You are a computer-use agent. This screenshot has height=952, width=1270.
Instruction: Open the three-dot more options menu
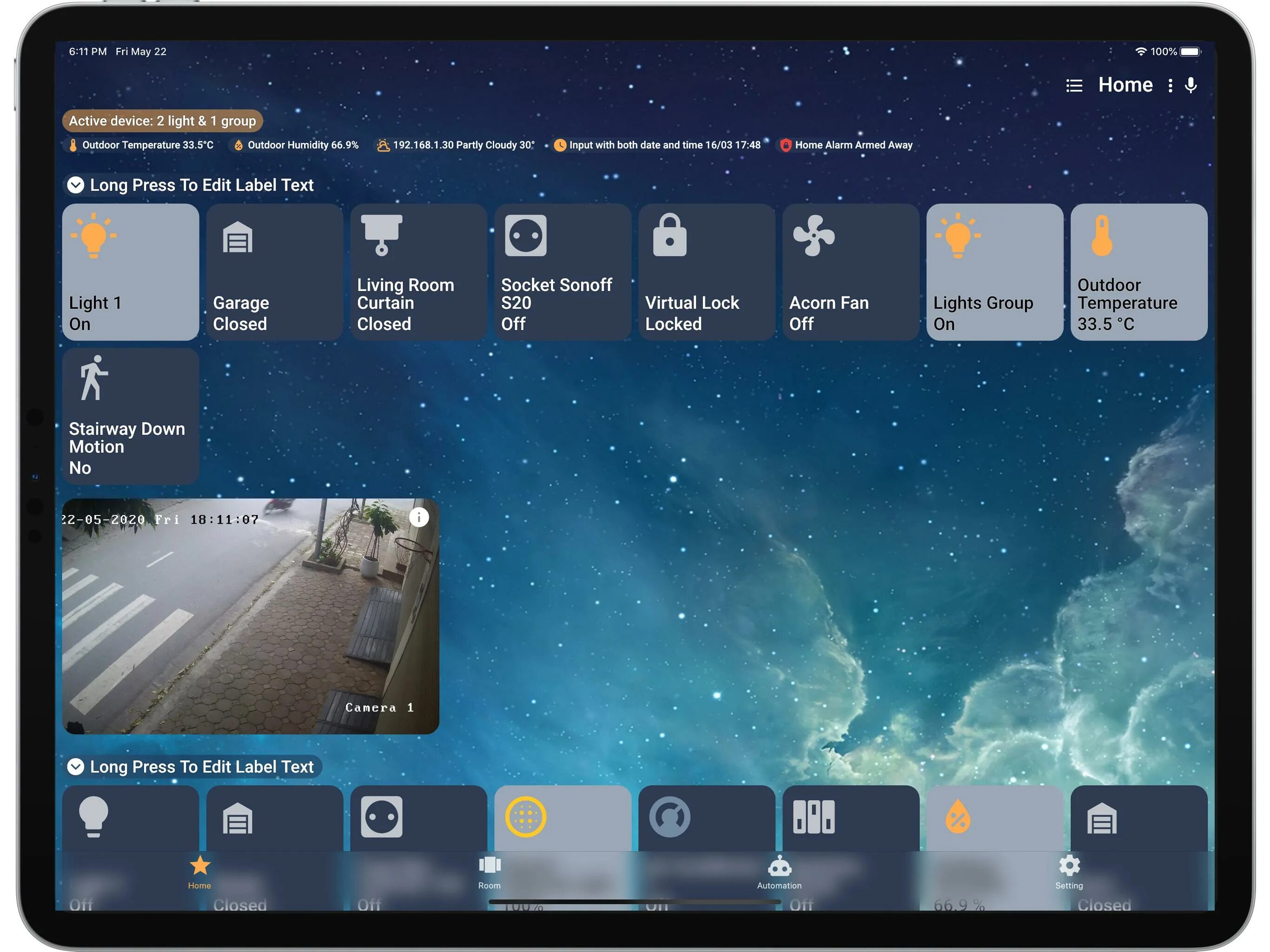[1170, 86]
